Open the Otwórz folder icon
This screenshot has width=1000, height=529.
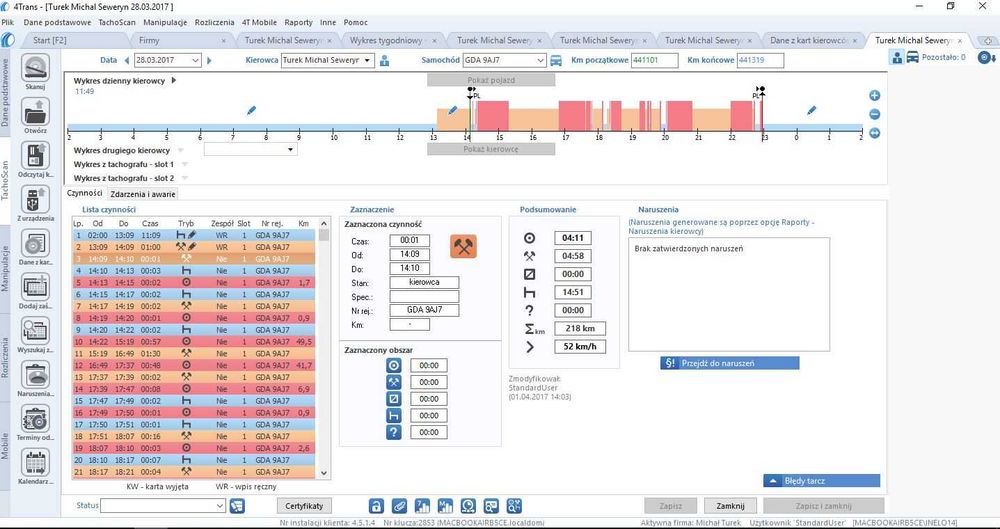point(36,112)
